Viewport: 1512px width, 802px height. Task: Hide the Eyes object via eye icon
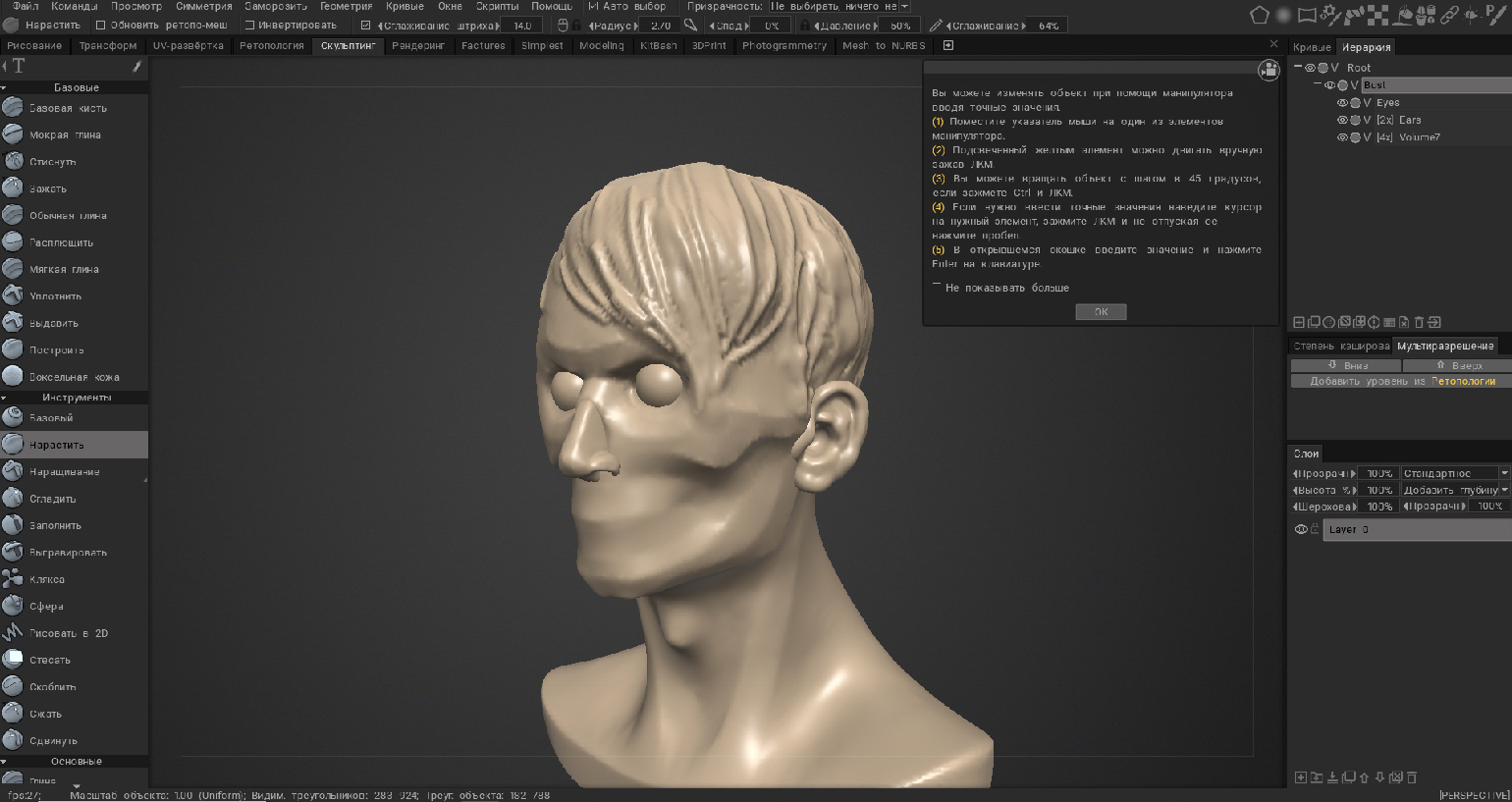[x=1342, y=103]
